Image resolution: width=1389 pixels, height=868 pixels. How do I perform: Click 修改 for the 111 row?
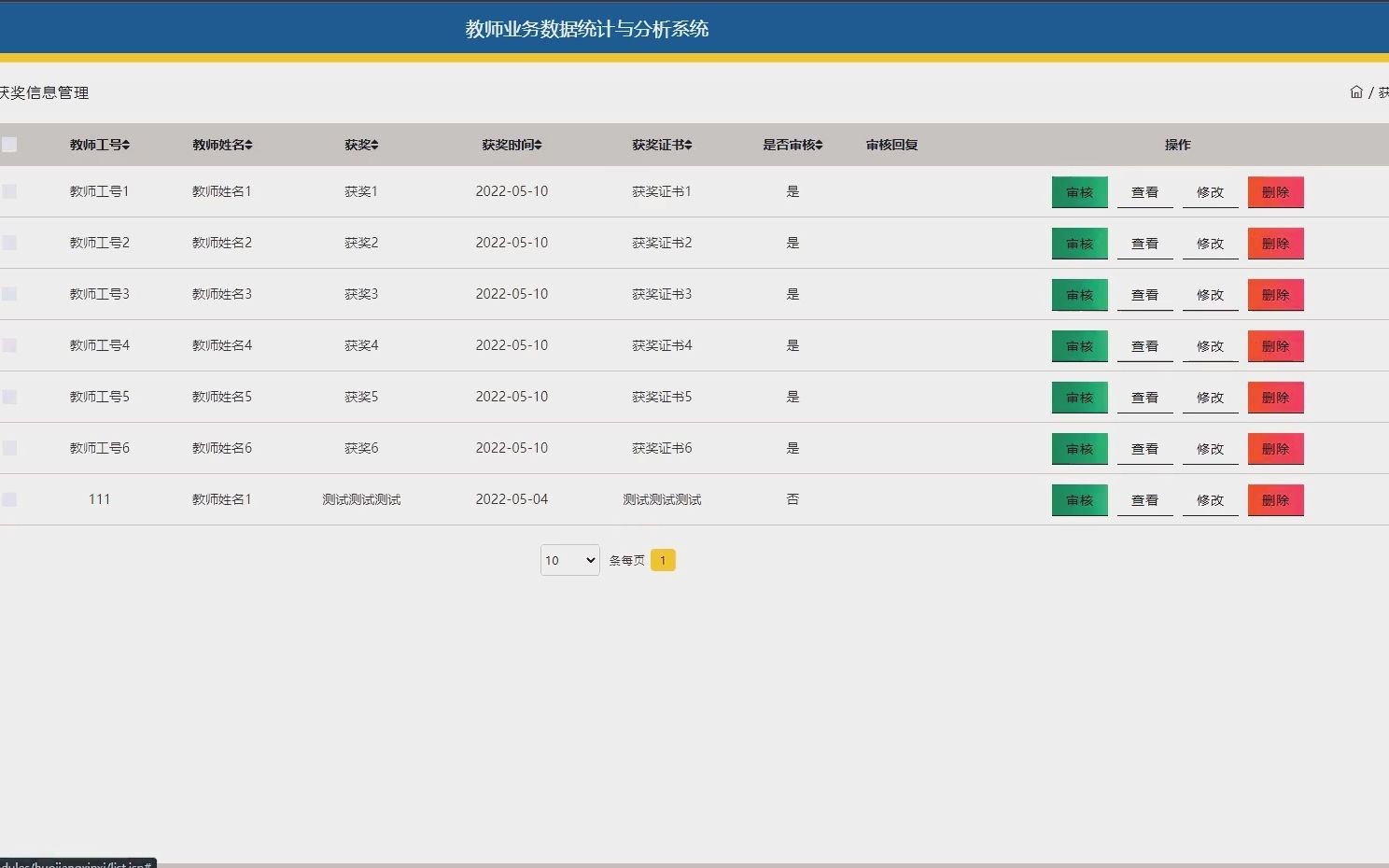point(1211,500)
